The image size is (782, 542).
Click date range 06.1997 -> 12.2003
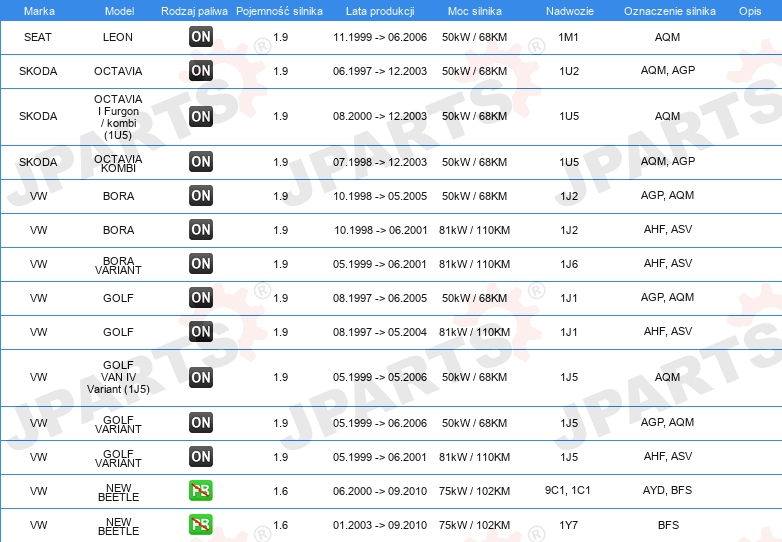[380, 71]
